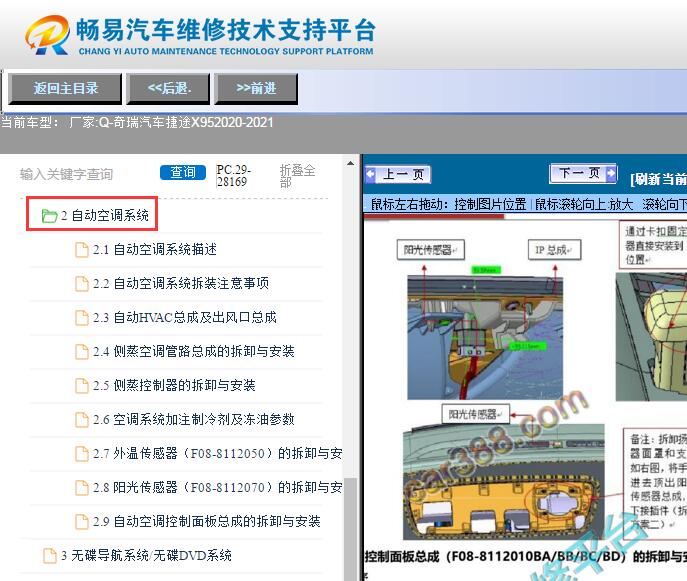Image resolution: width=687 pixels, height=581 pixels.
Task: Click the 返回主目录 button
Action: (65, 89)
